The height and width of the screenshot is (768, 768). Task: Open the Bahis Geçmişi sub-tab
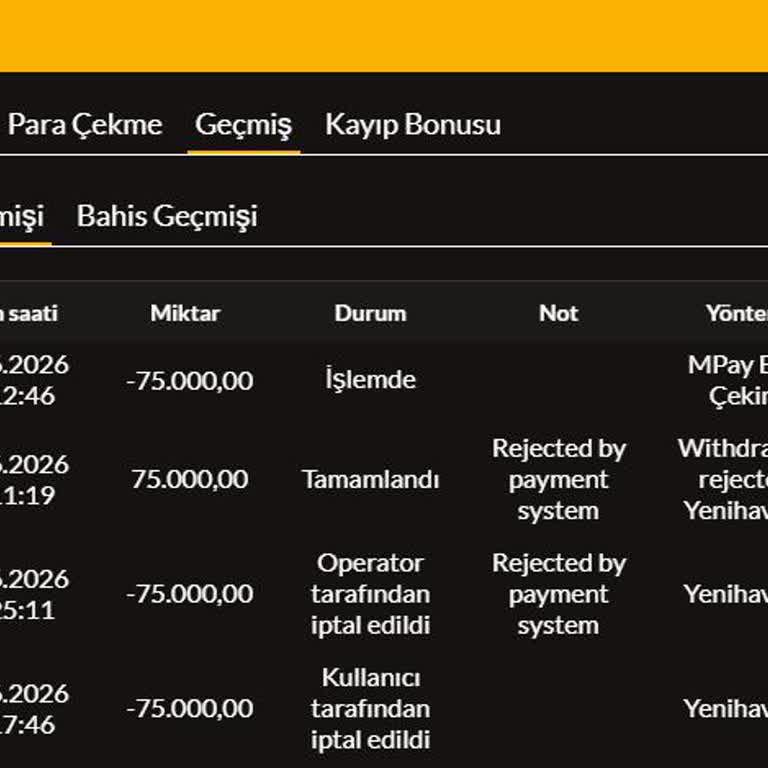click(x=167, y=216)
